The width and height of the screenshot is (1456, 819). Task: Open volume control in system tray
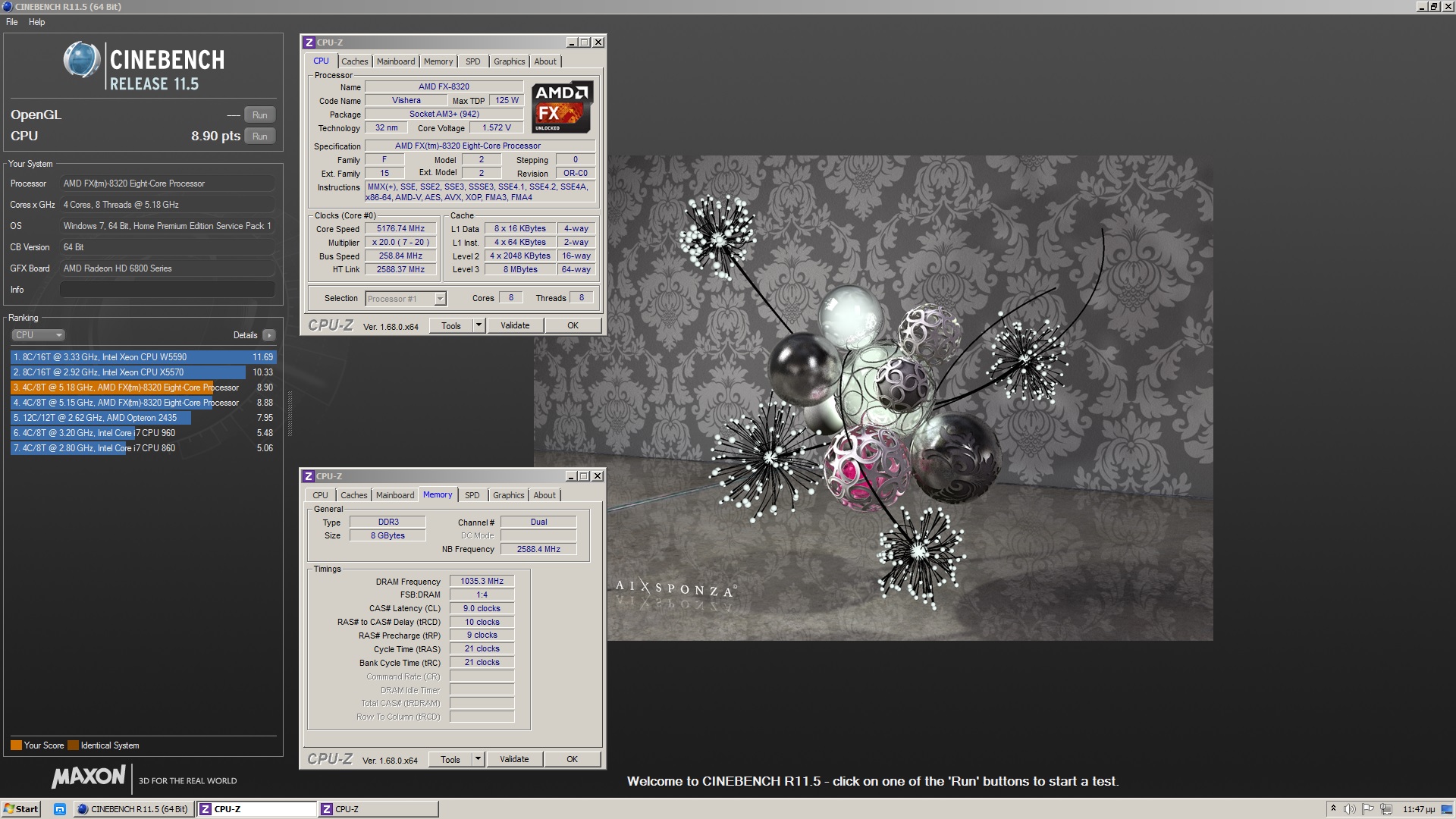click(1350, 809)
